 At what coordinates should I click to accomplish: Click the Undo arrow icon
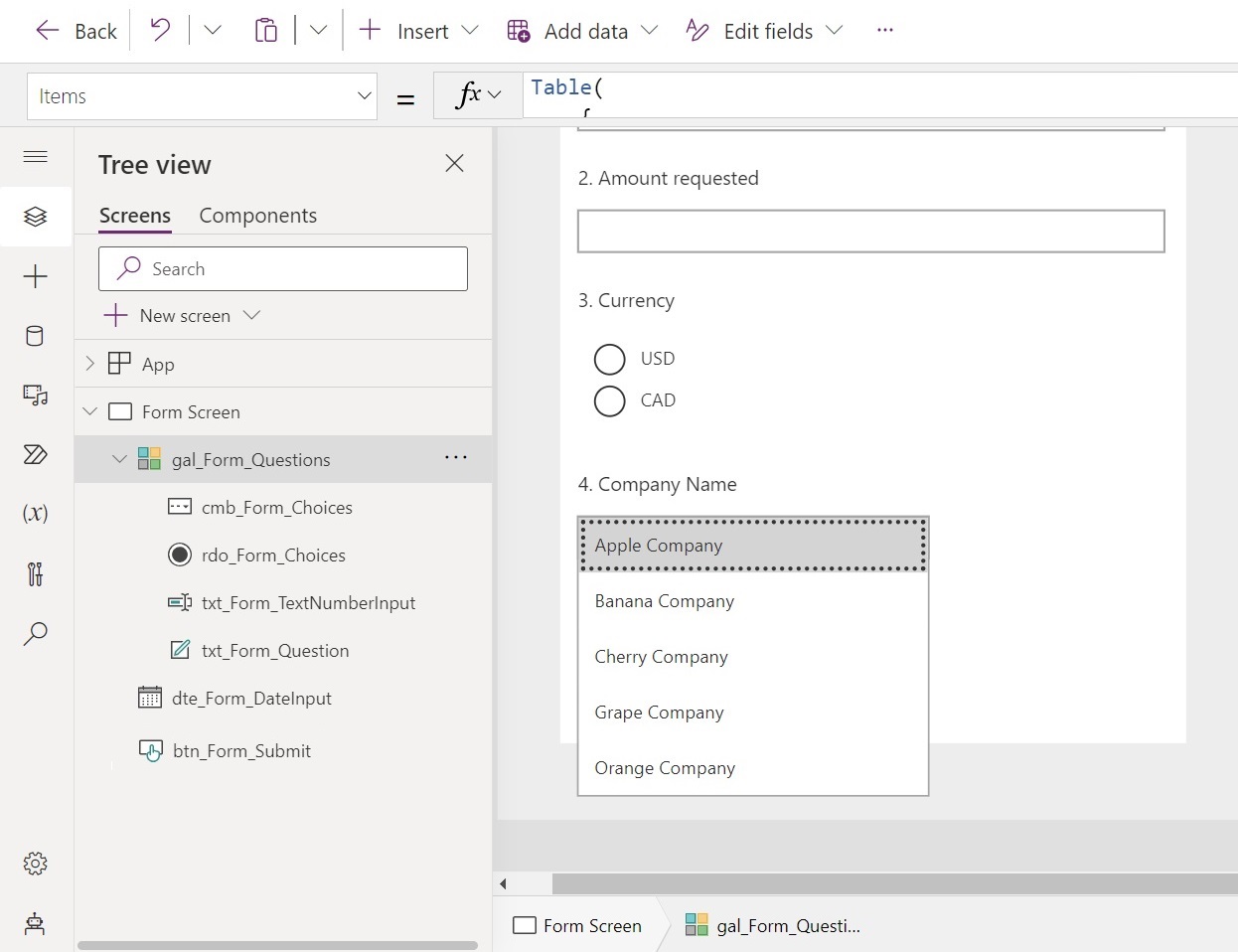(x=159, y=31)
